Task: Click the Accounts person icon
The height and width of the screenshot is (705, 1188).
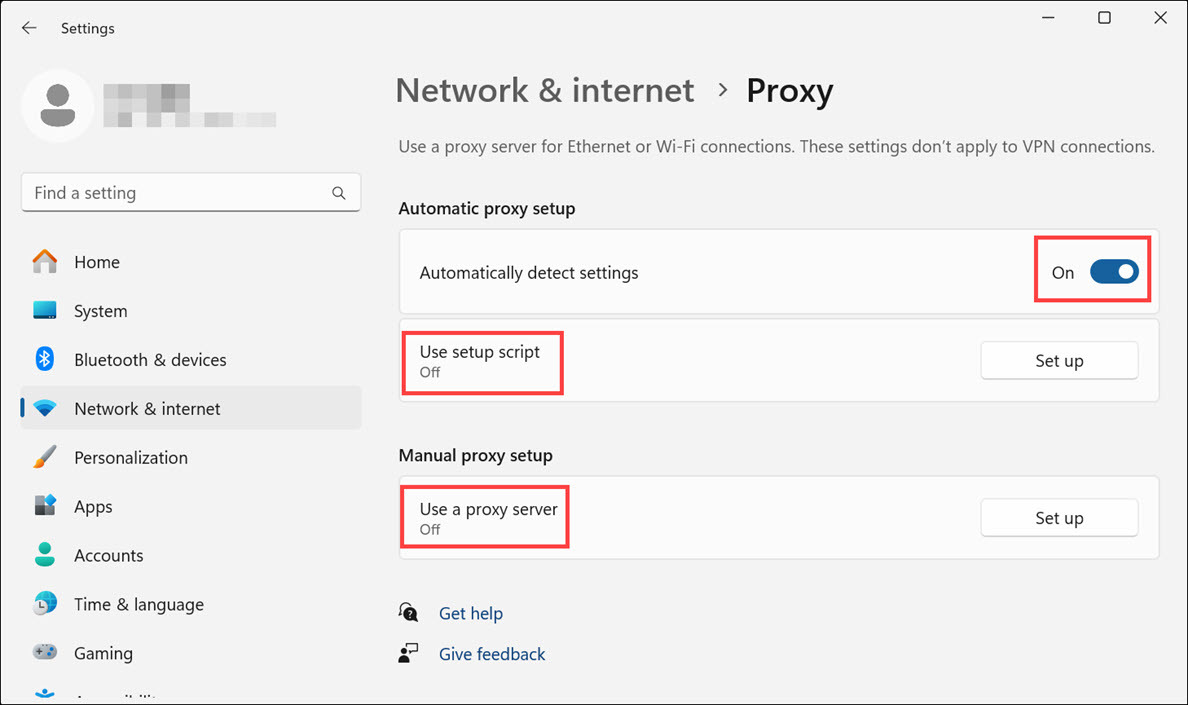Action: coord(45,555)
